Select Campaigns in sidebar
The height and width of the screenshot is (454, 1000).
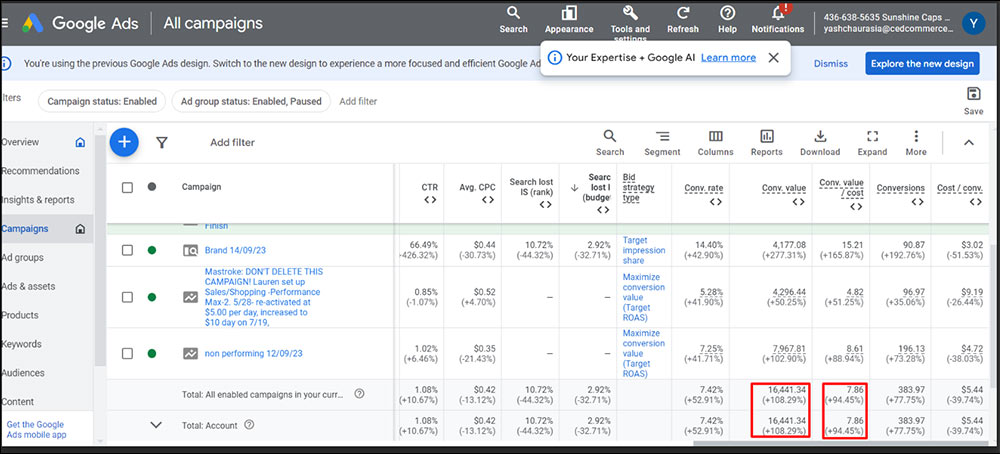tap(24, 228)
